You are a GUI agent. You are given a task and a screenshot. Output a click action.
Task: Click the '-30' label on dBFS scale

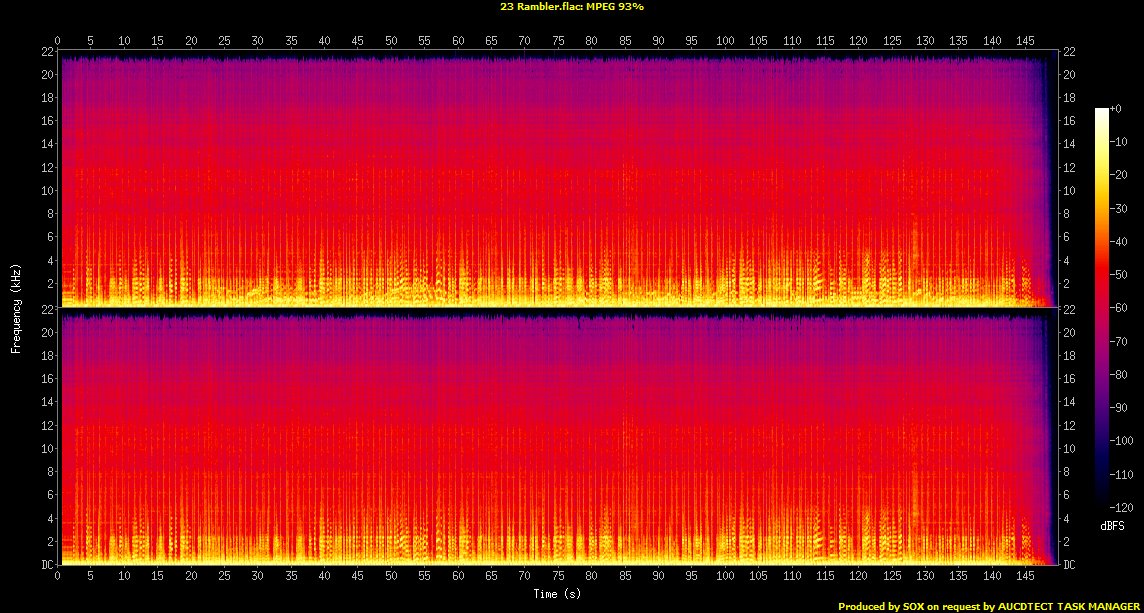click(1119, 207)
